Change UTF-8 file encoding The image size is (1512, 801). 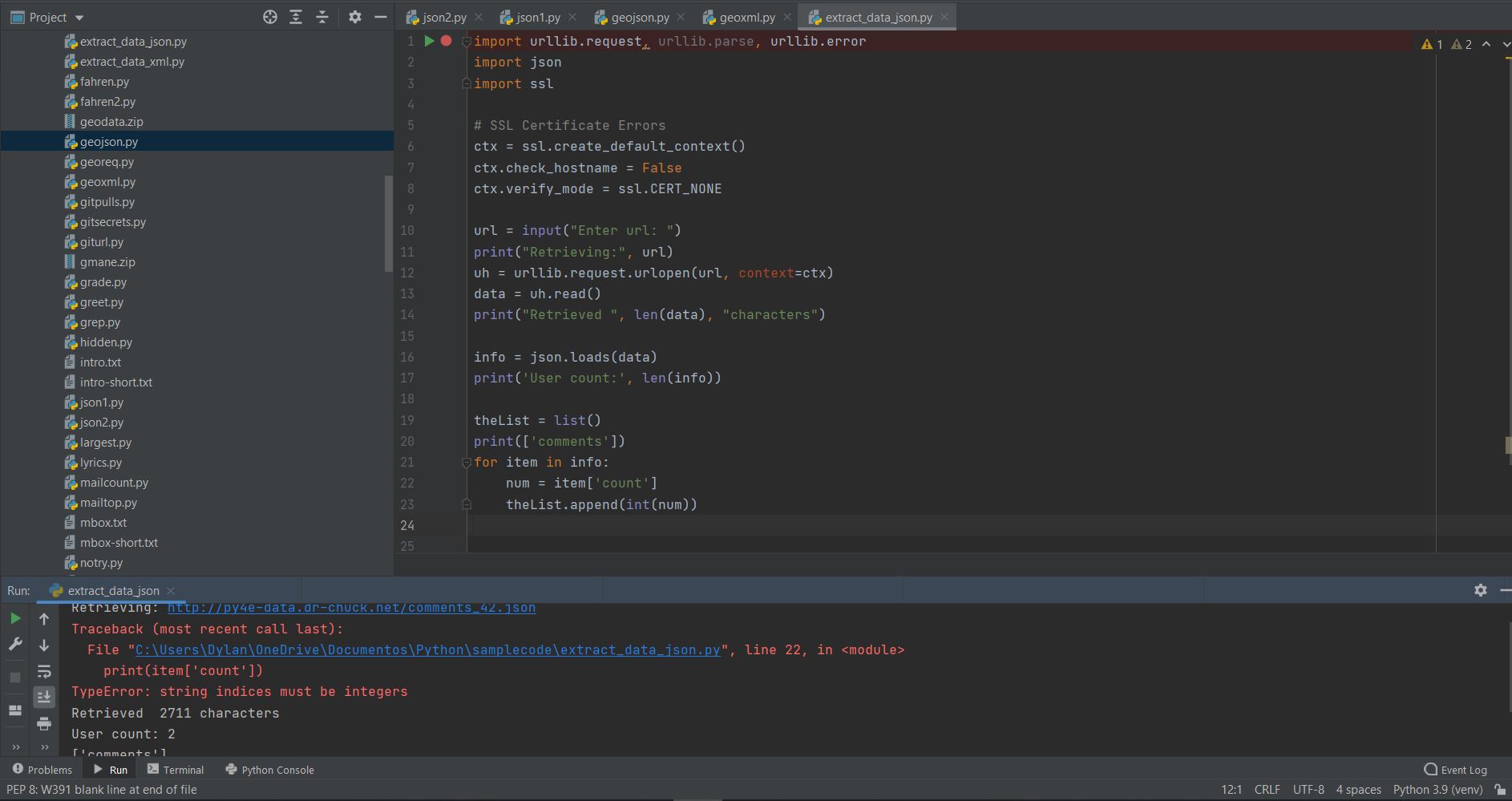1308,790
